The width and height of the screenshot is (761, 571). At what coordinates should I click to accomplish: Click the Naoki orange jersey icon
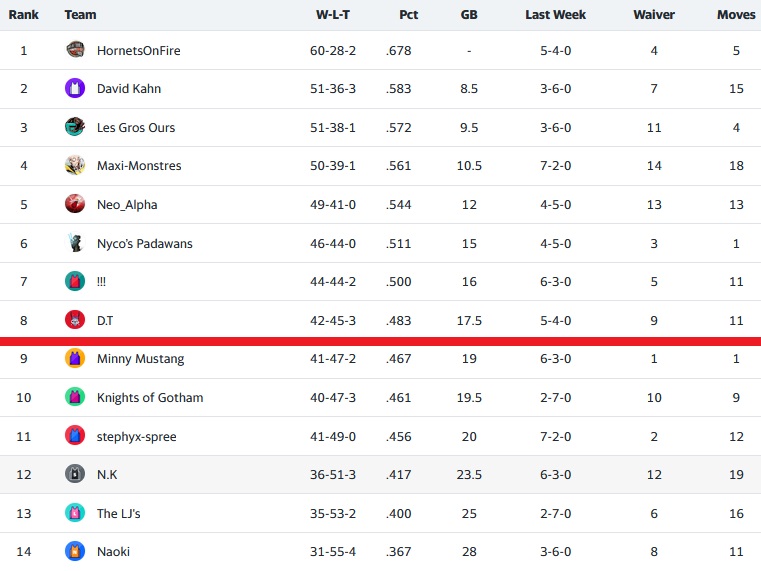click(x=75, y=551)
